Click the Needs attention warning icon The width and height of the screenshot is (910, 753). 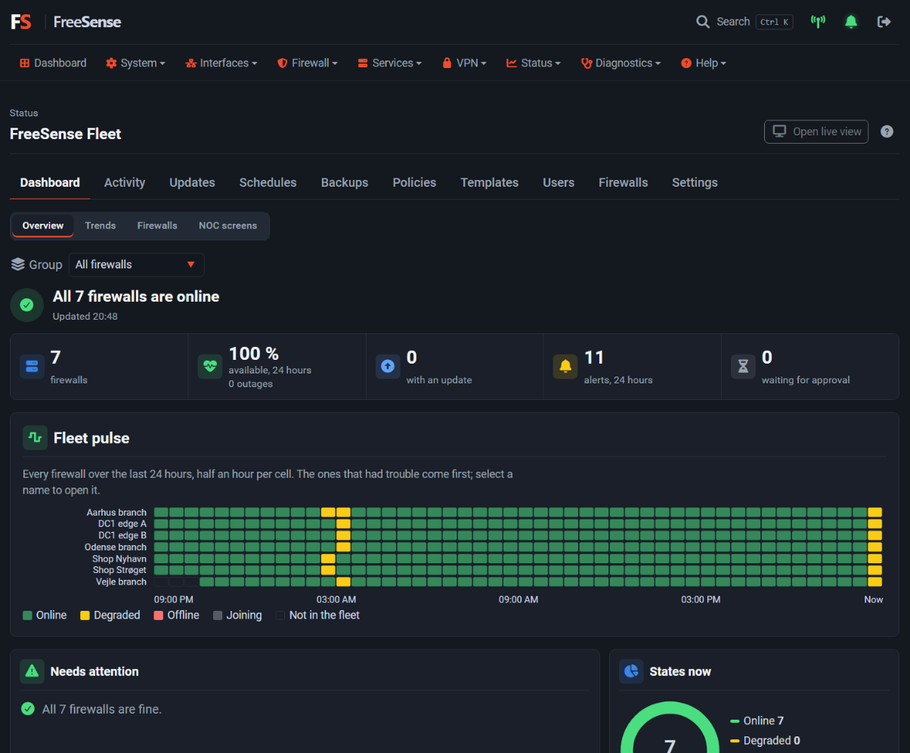tap(32, 671)
